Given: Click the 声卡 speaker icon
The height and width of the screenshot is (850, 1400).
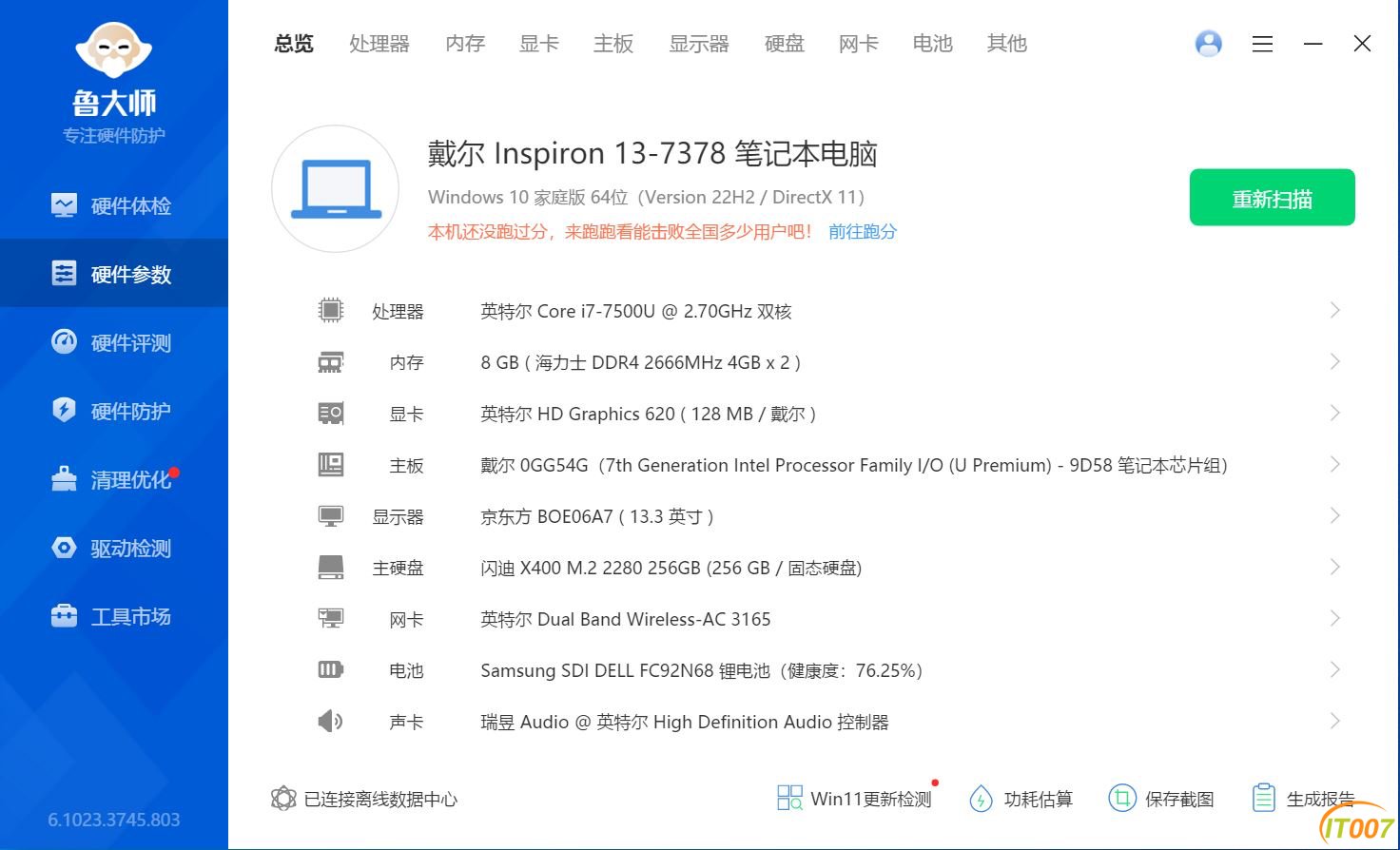Looking at the screenshot, I should 330,722.
